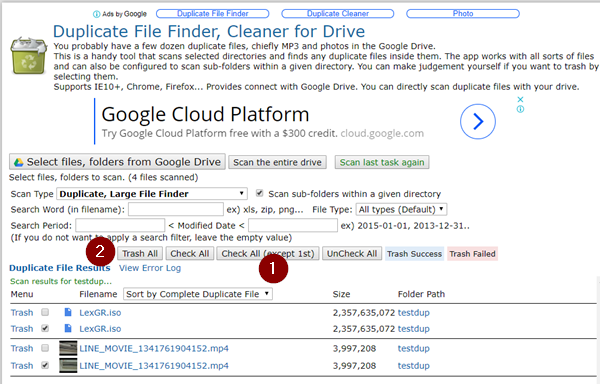Open Duplicate File Finder ad link
The image size is (600, 384).
tap(213, 14)
